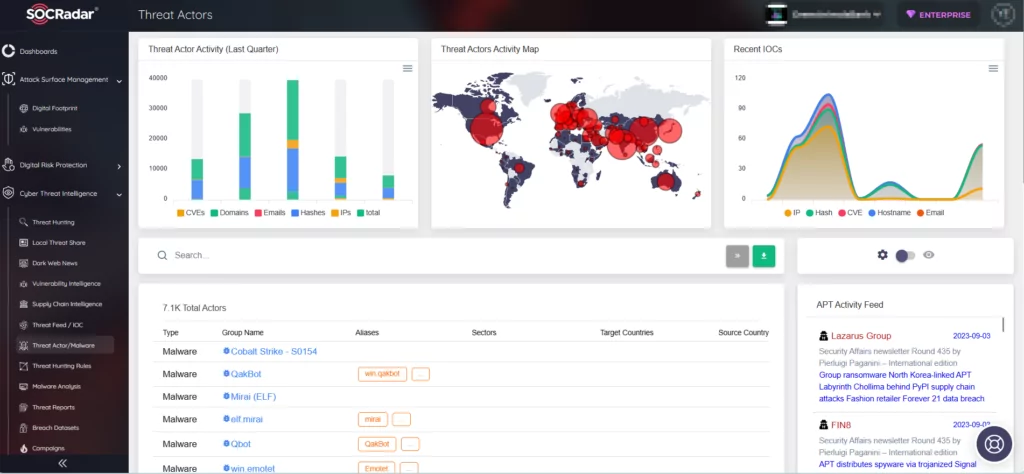Open the help lifebuoy floating button

pyautogui.click(x=994, y=445)
